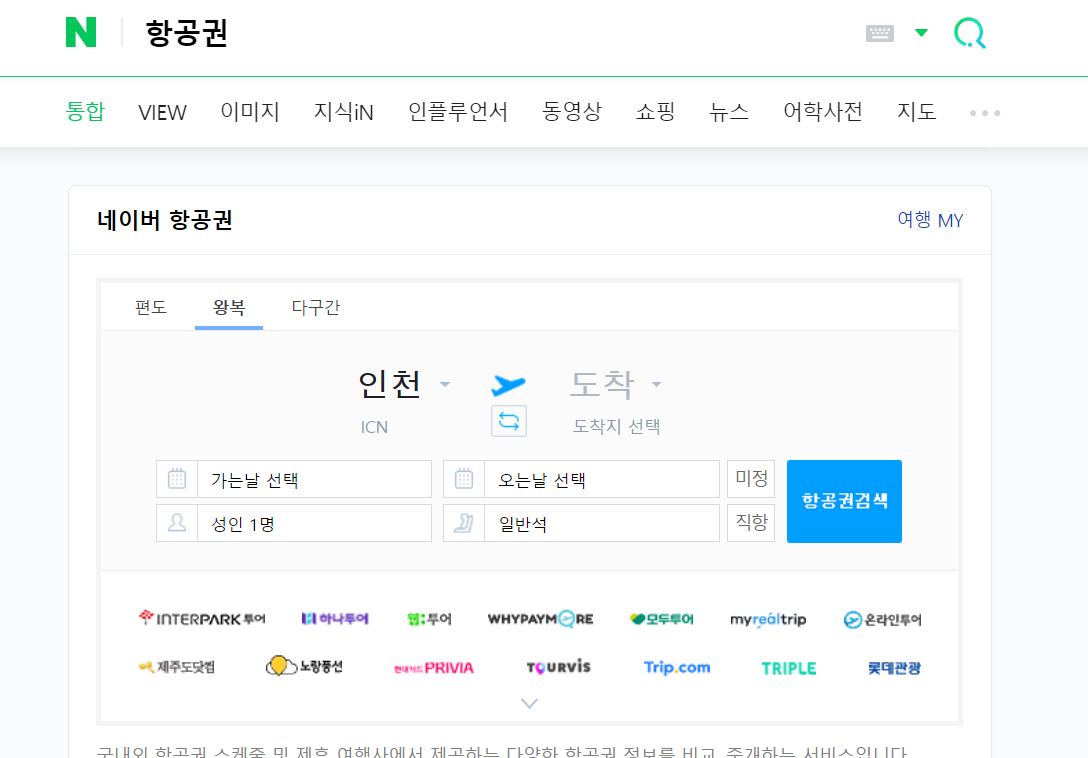Open the 이미지 tab
The image size is (1088, 758).
tap(250, 111)
